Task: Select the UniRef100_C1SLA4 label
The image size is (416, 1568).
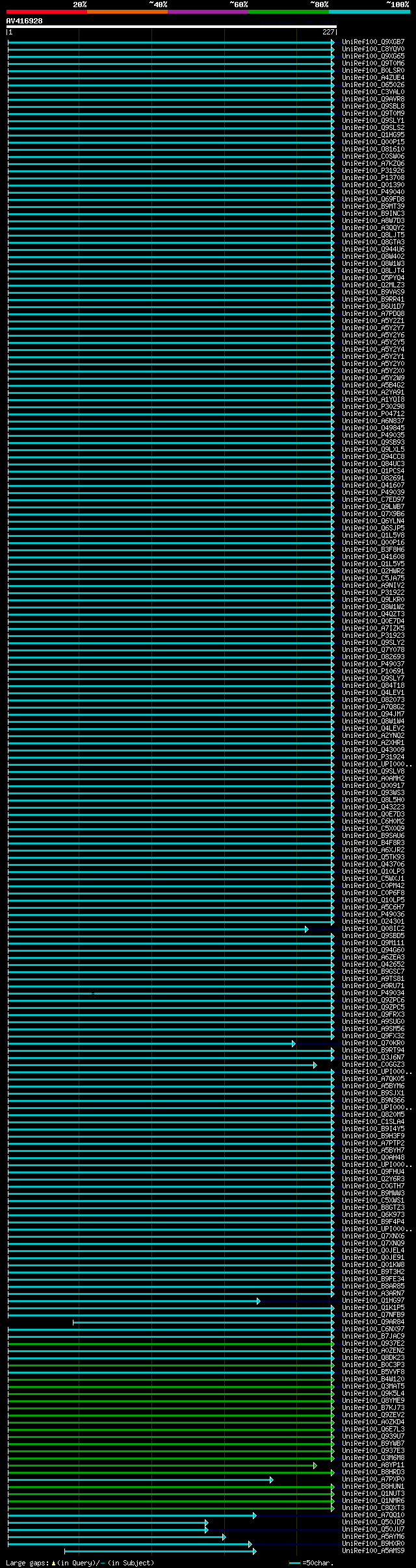Action: [373, 1122]
